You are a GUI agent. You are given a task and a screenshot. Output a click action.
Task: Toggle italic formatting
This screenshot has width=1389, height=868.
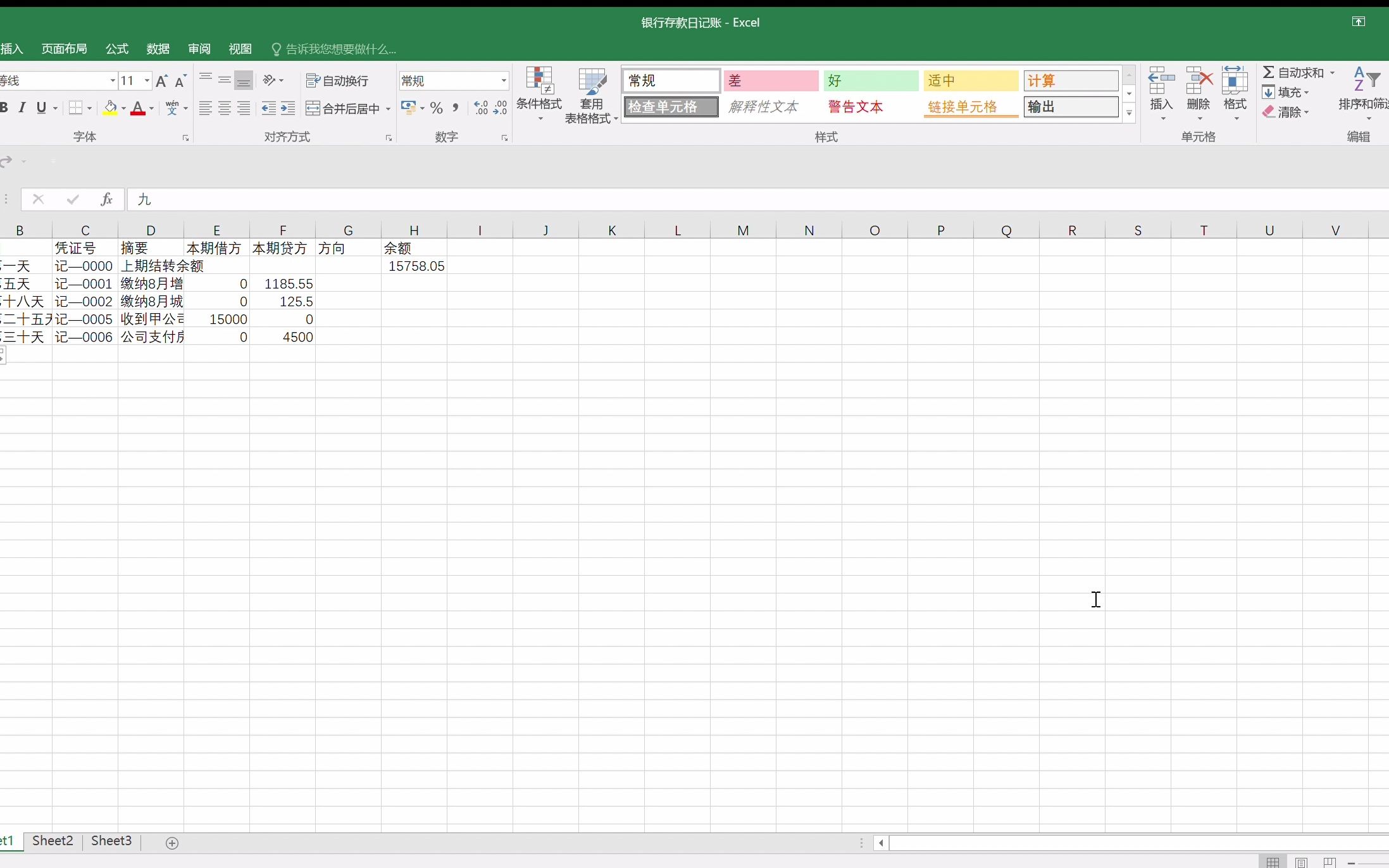[x=22, y=108]
